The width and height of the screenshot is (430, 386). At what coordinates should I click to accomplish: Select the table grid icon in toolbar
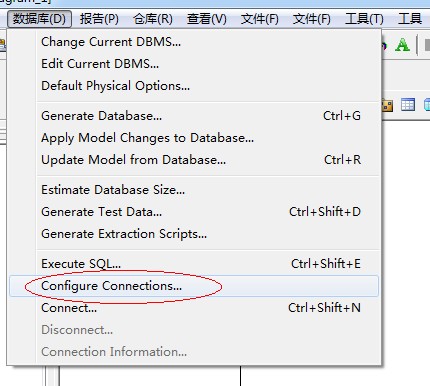[x=408, y=105]
